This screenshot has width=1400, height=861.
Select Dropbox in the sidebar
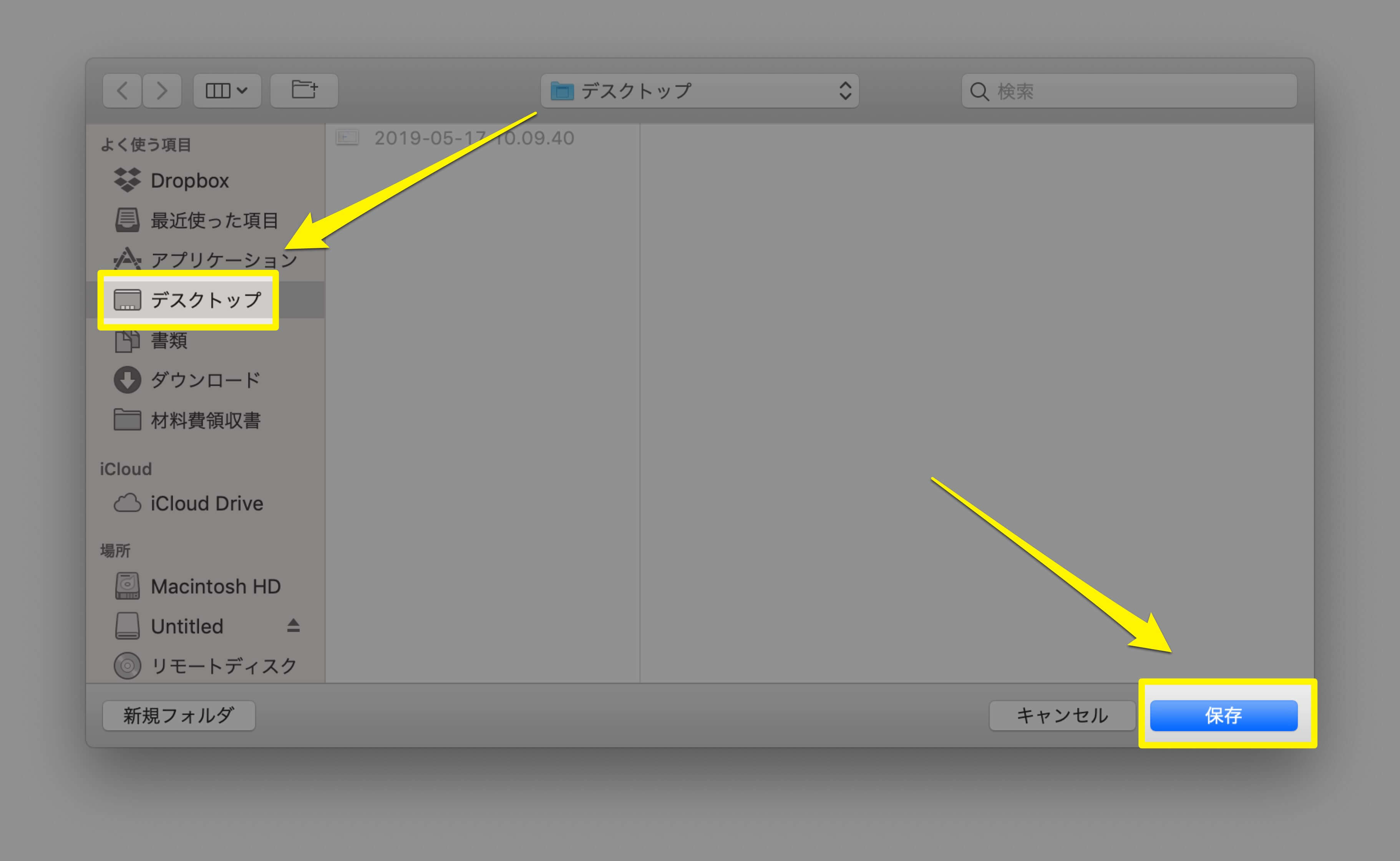pos(206,181)
